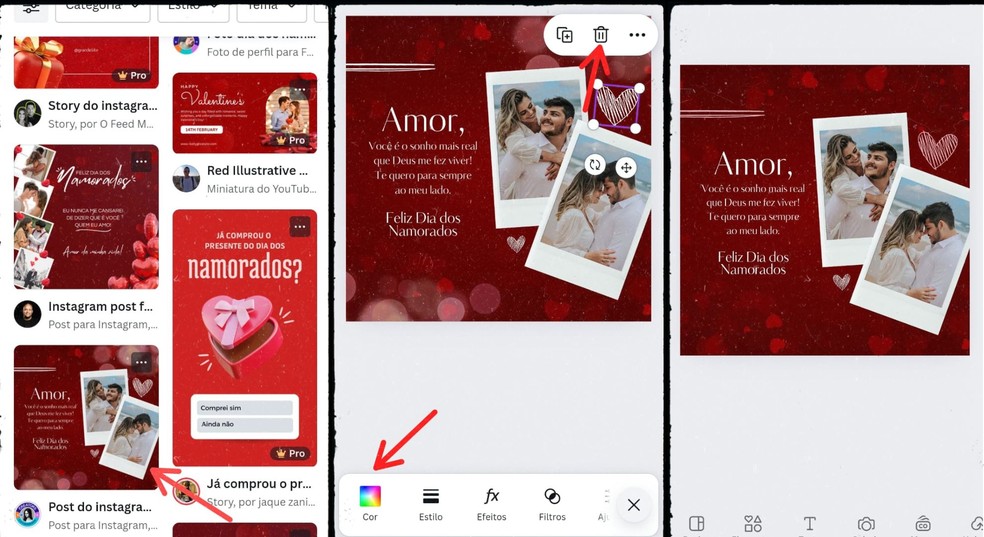Delete the selected element with the trash icon
Viewport: 984px width, 537px height.
[x=601, y=35]
